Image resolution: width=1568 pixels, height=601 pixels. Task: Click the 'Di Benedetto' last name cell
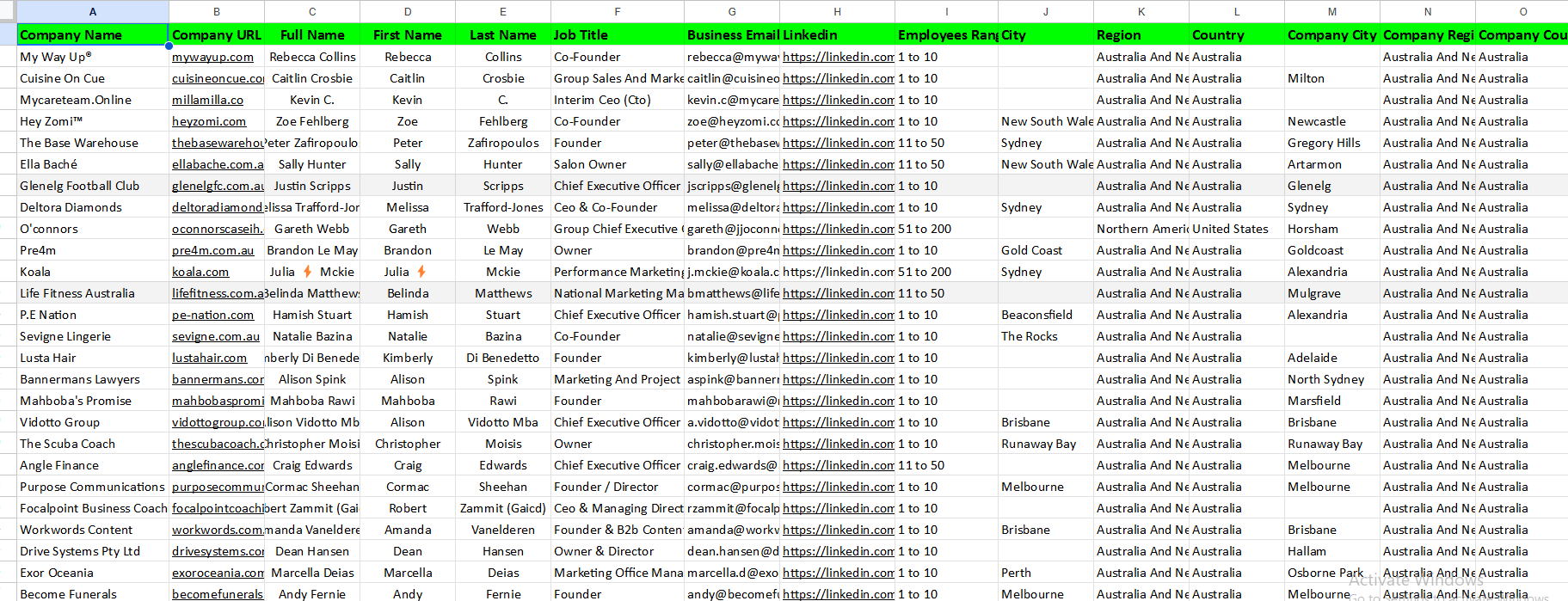click(503, 358)
